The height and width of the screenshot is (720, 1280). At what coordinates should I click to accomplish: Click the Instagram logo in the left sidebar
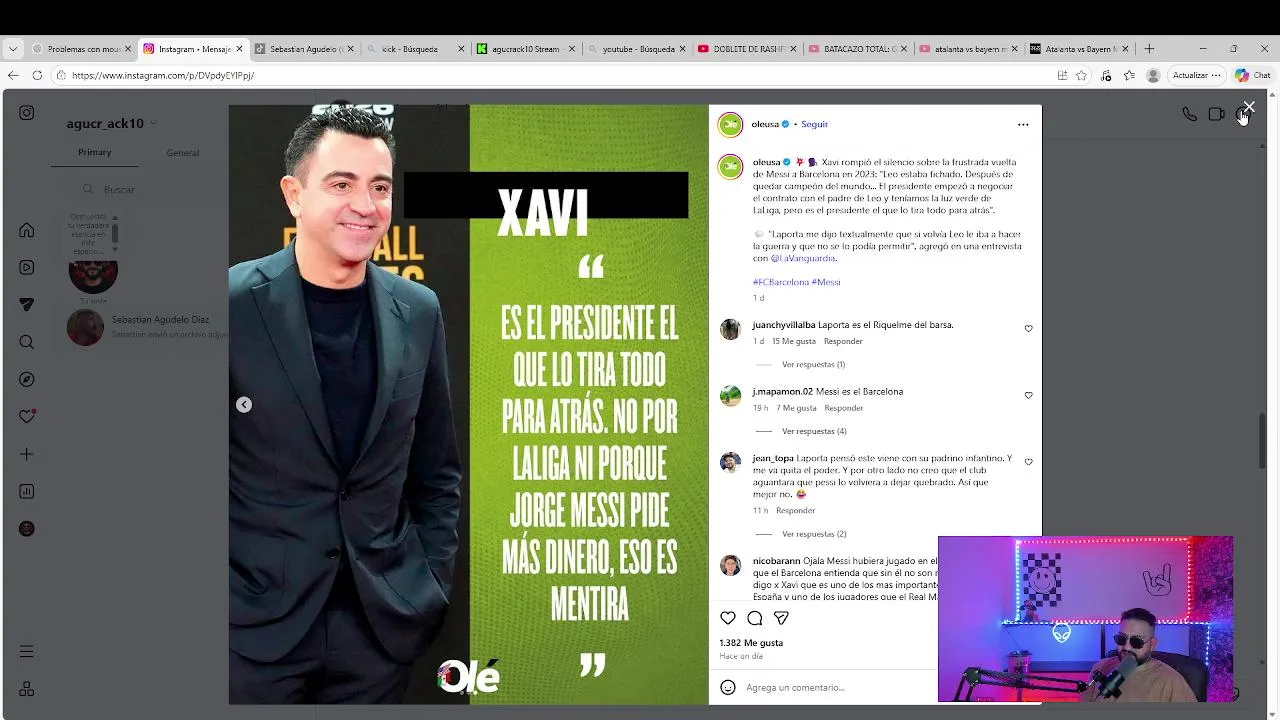click(27, 113)
